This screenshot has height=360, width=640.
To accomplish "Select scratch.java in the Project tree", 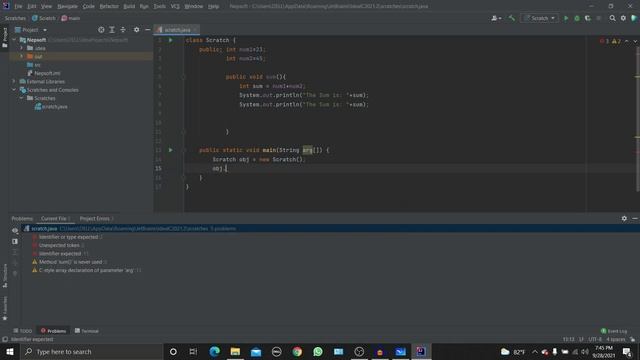I will 51,107.
